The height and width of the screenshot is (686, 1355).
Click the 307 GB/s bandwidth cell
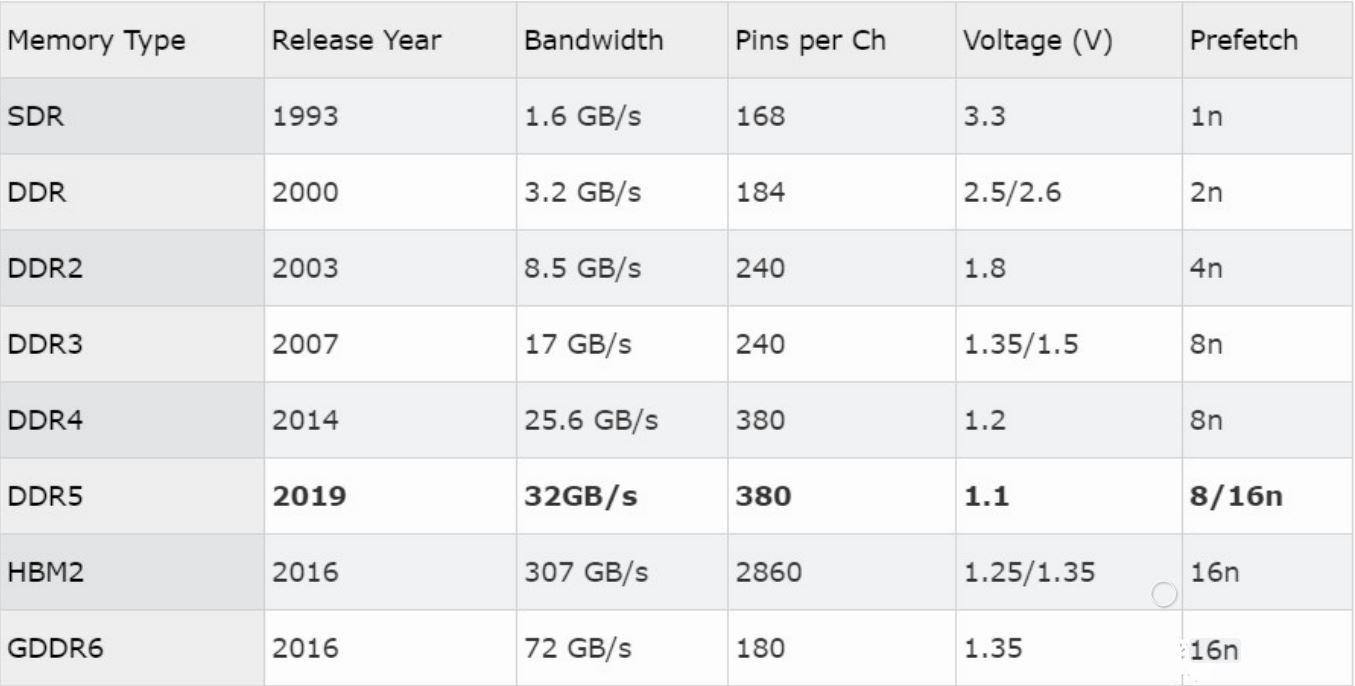tap(587, 572)
